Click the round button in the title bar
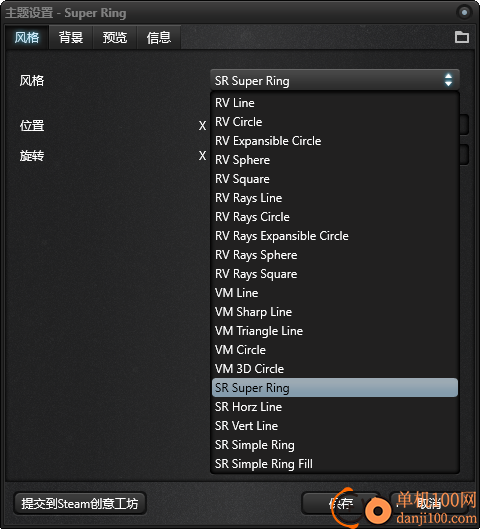The height and width of the screenshot is (529, 480). (x=464, y=12)
